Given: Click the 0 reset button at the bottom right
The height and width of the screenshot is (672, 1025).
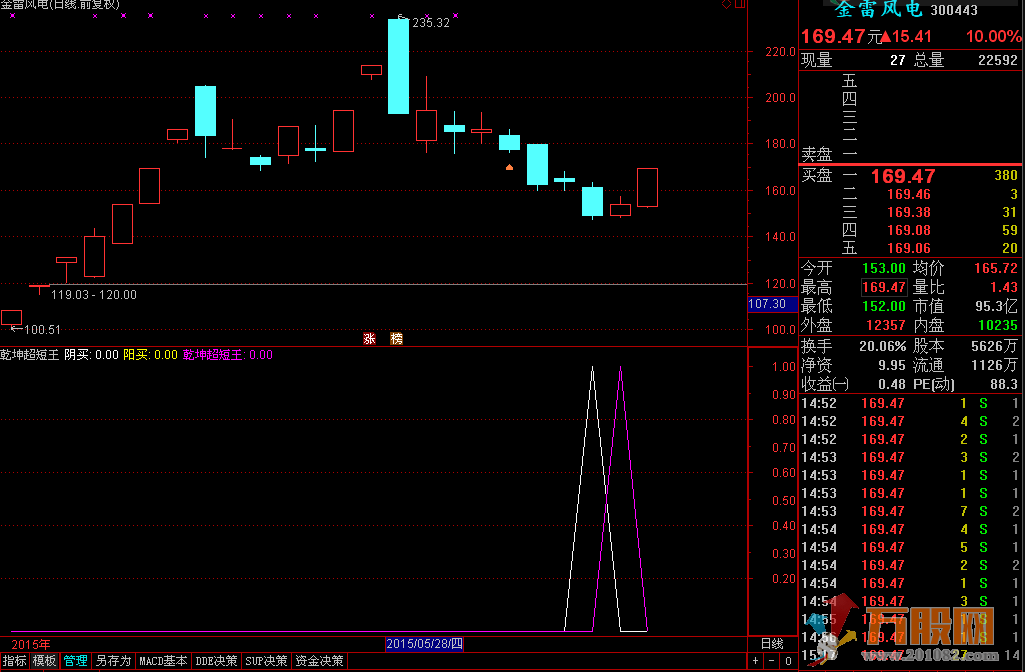Looking at the screenshot, I should tap(788, 661).
